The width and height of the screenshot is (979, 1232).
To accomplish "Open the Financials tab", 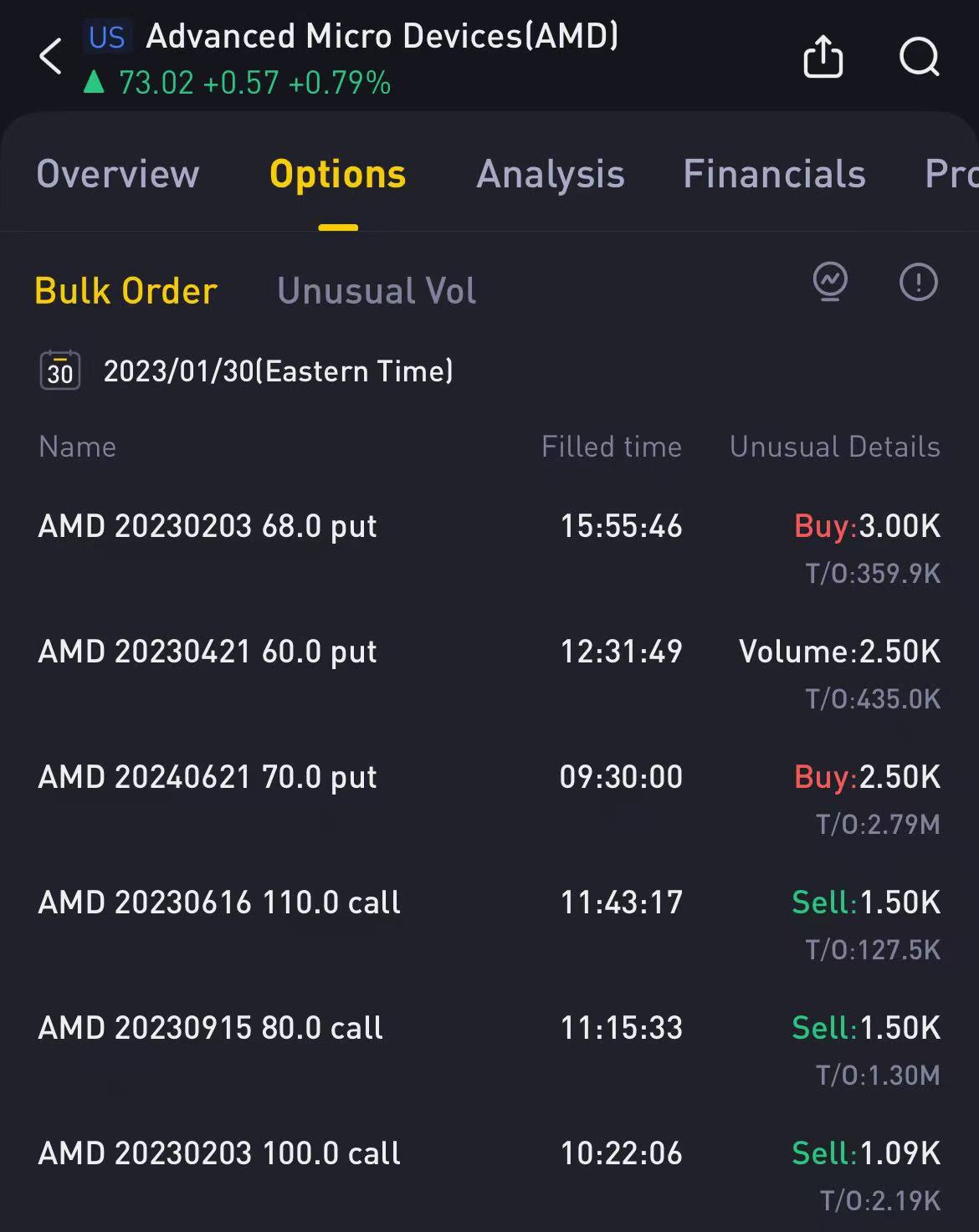I will [774, 174].
